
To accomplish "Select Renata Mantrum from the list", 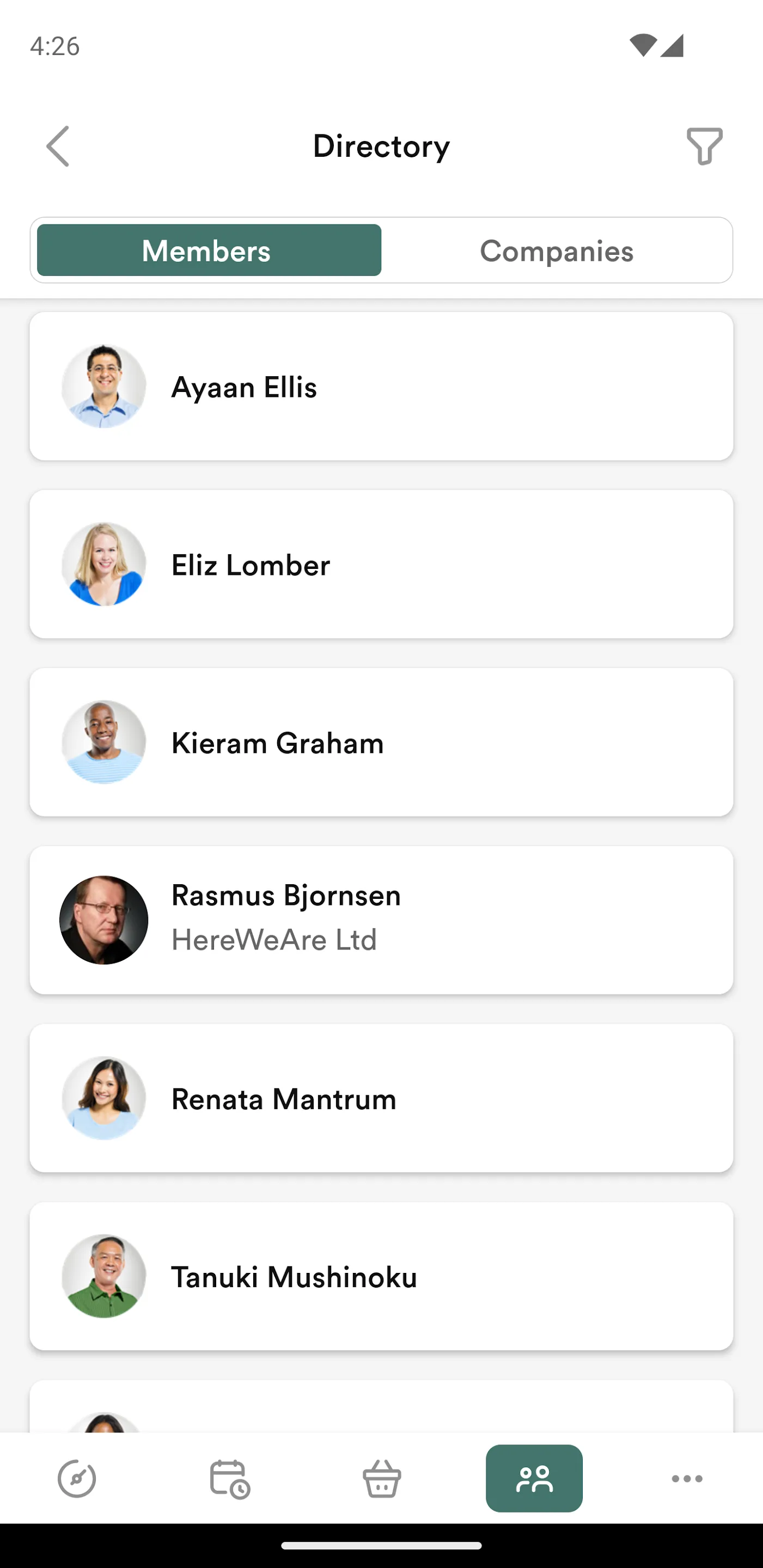I will click(x=381, y=1098).
